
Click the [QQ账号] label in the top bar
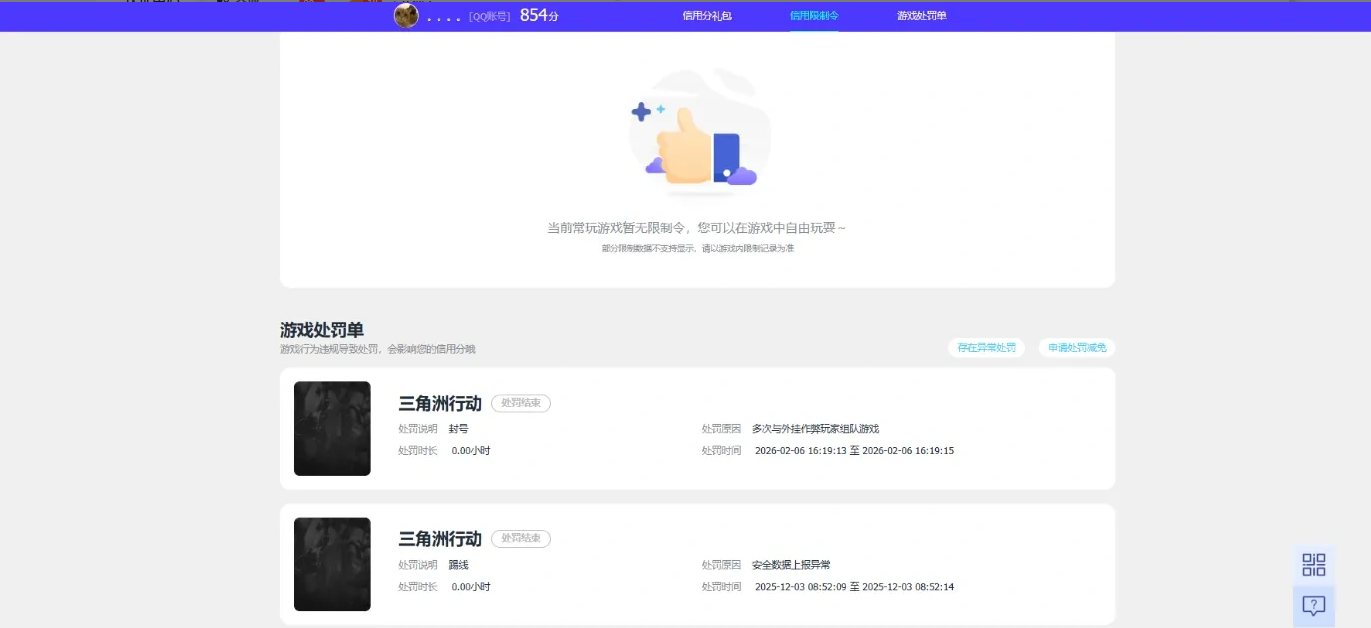coord(489,16)
